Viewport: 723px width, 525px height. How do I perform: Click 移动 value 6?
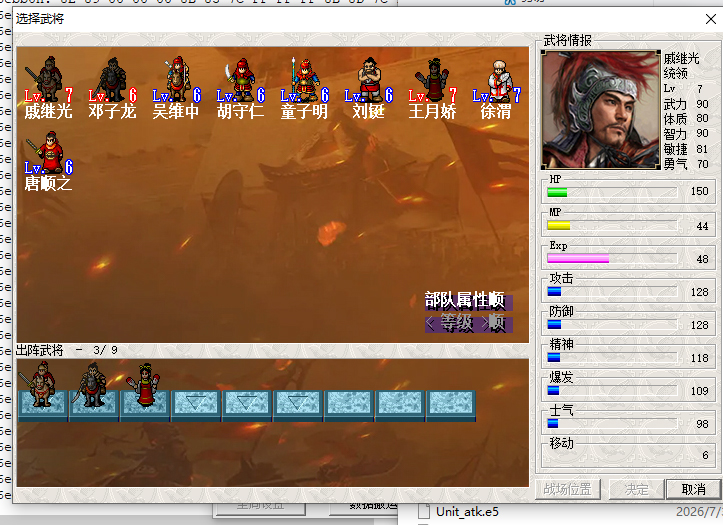pyautogui.click(x=705, y=455)
